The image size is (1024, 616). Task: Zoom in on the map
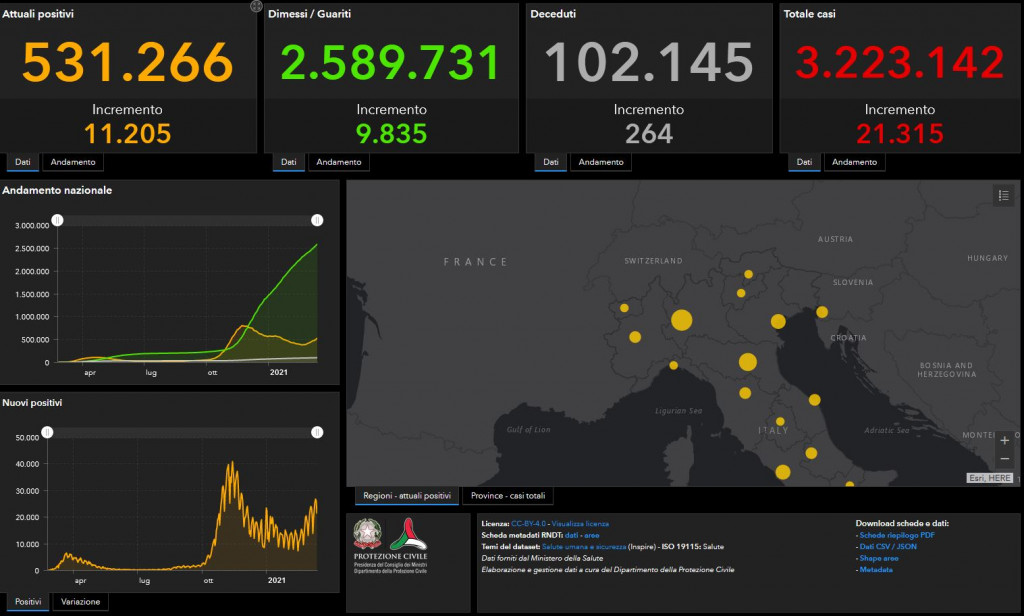pos(1004,441)
